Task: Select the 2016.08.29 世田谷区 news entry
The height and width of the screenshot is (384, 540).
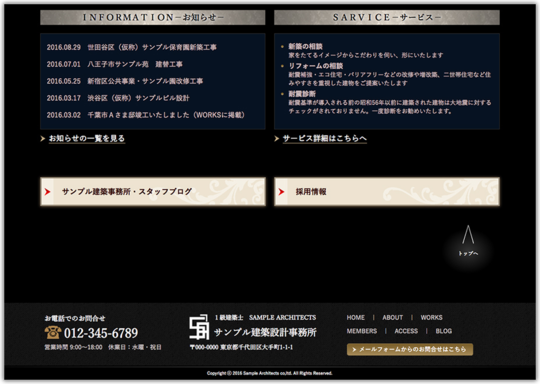Action: pos(132,47)
